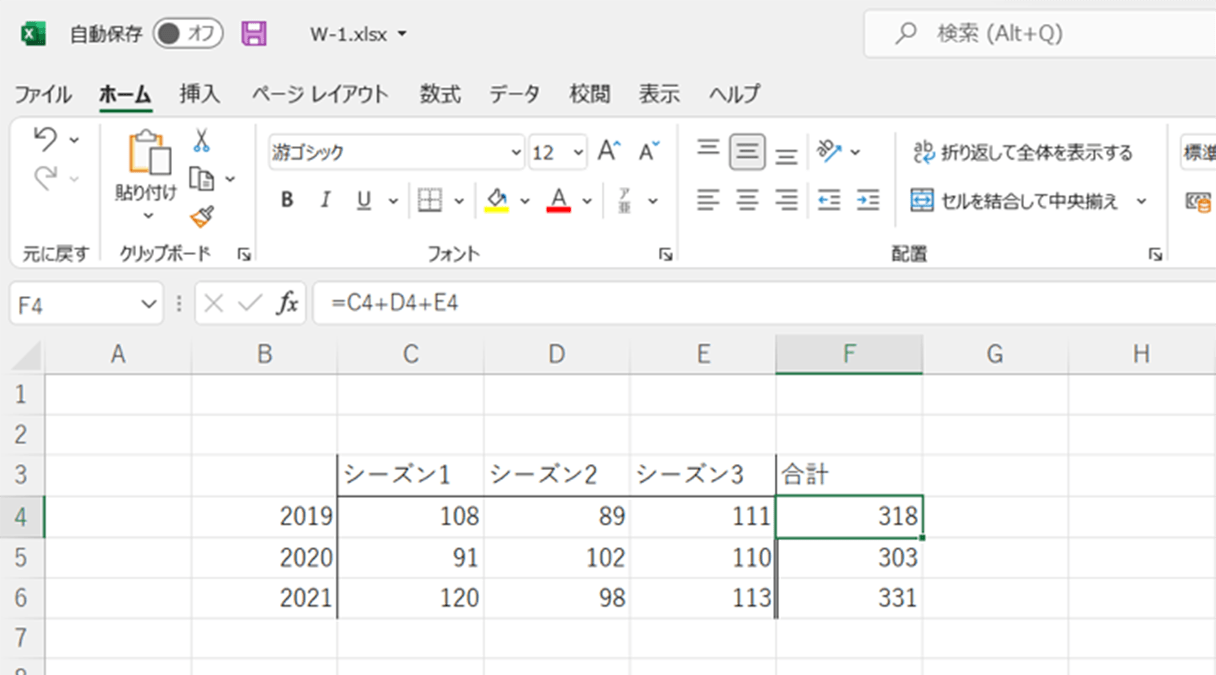Open the font group dialog launcher
Screen dimensions: 1216x675
(x=665, y=255)
